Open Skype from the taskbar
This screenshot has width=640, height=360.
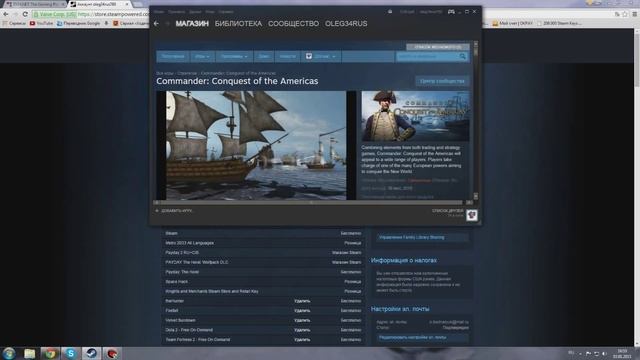[x=71, y=353]
